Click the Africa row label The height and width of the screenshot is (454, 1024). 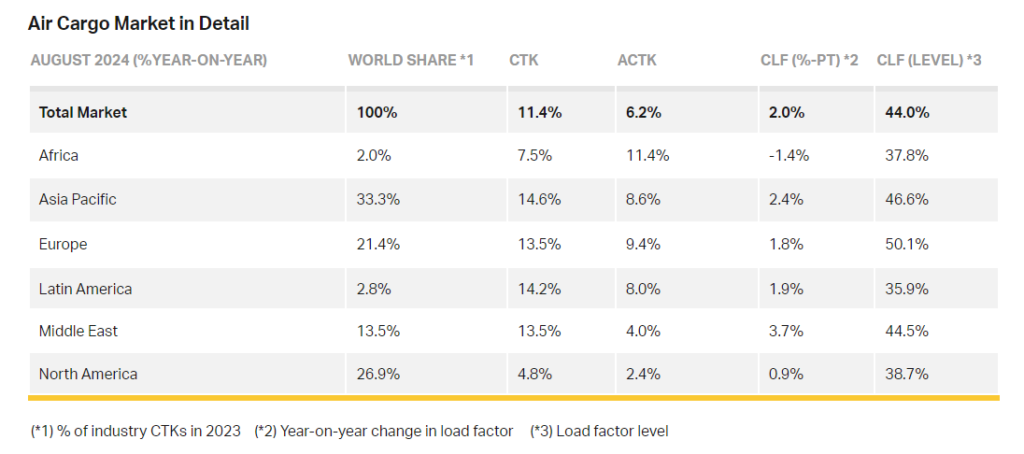pyautogui.click(x=58, y=156)
